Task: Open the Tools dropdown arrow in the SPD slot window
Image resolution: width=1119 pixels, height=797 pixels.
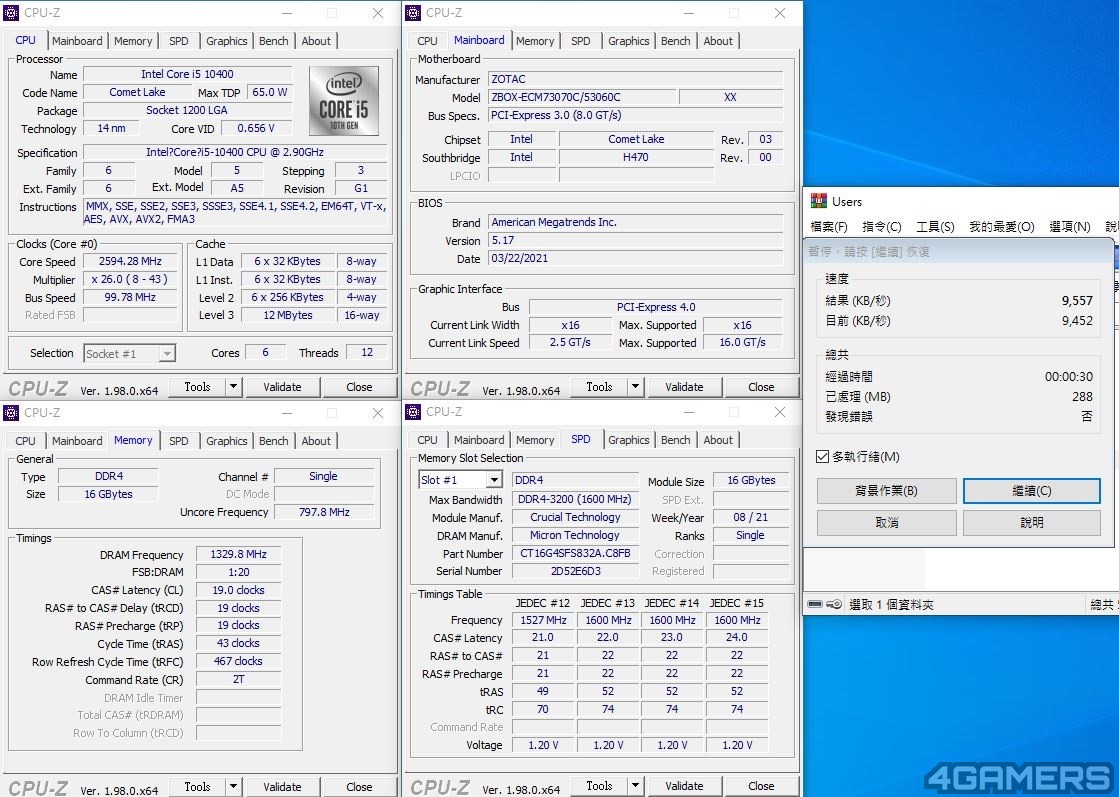Action: click(x=634, y=786)
